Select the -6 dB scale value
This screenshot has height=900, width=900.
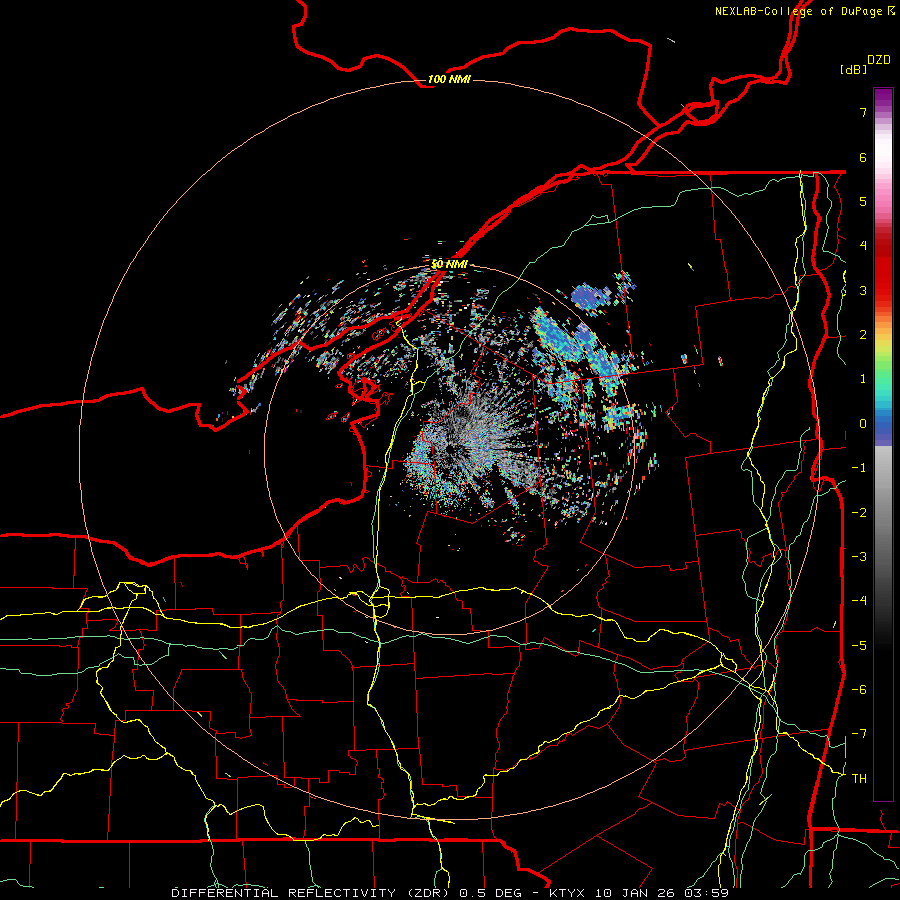pos(859,689)
